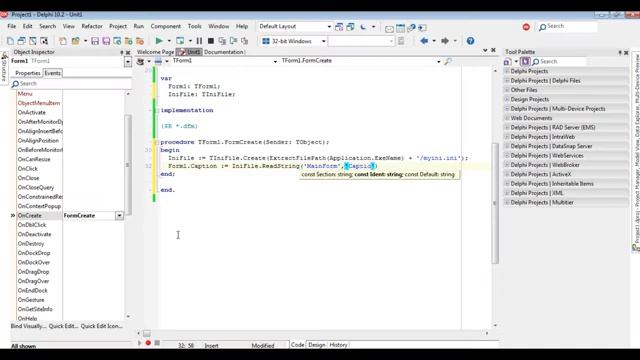Click Set Debug Desktop icon
The width and height of the screenshot is (640, 360).
point(350,27)
